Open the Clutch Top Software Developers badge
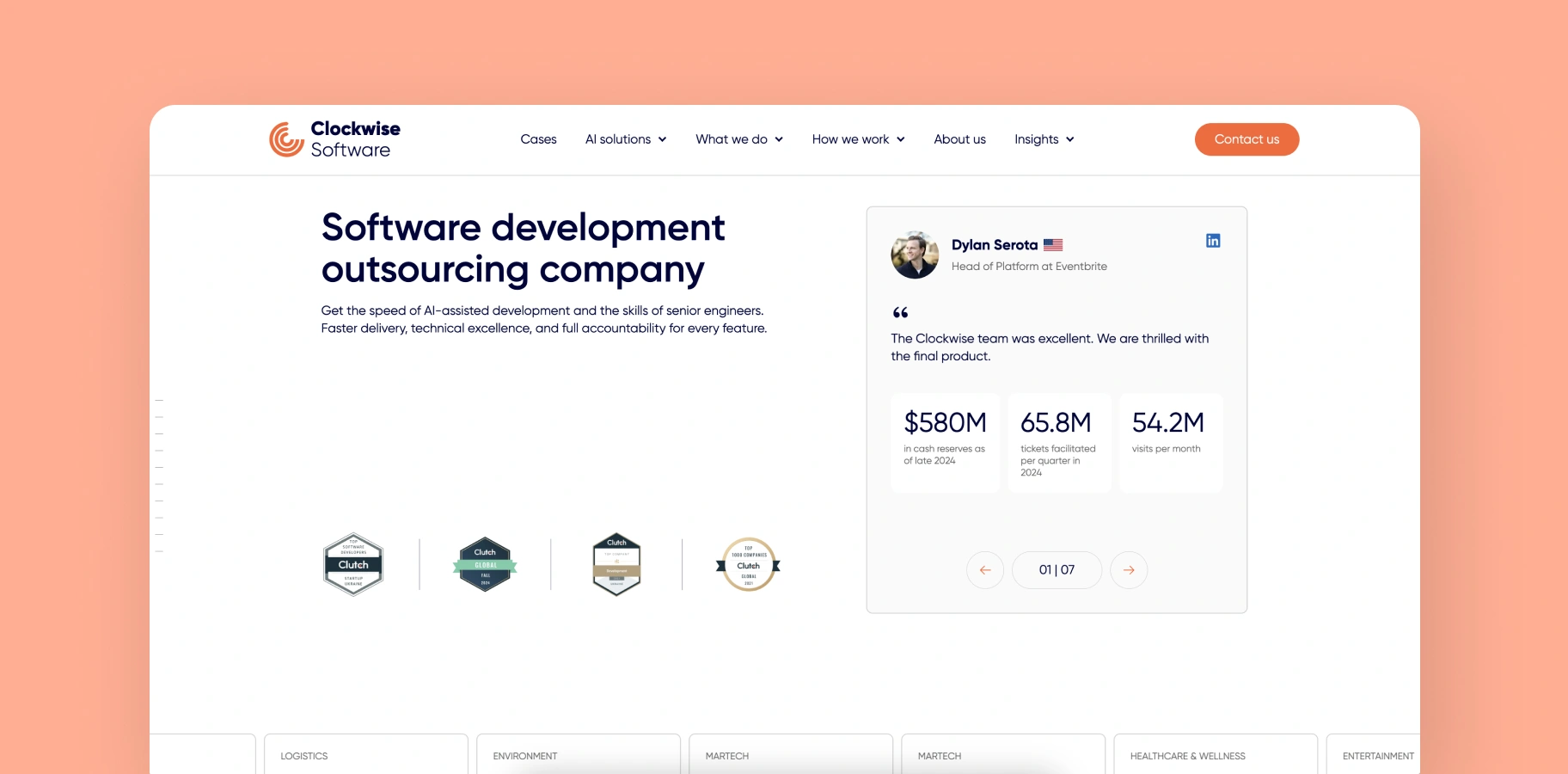This screenshot has height=774, width=1568. tap(353, 564)
